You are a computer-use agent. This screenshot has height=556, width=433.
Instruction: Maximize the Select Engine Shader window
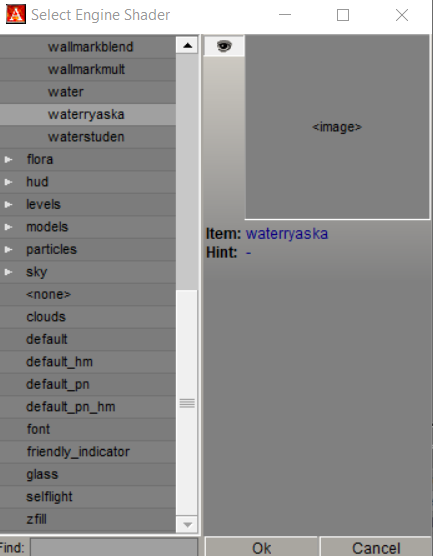(343, 15)
